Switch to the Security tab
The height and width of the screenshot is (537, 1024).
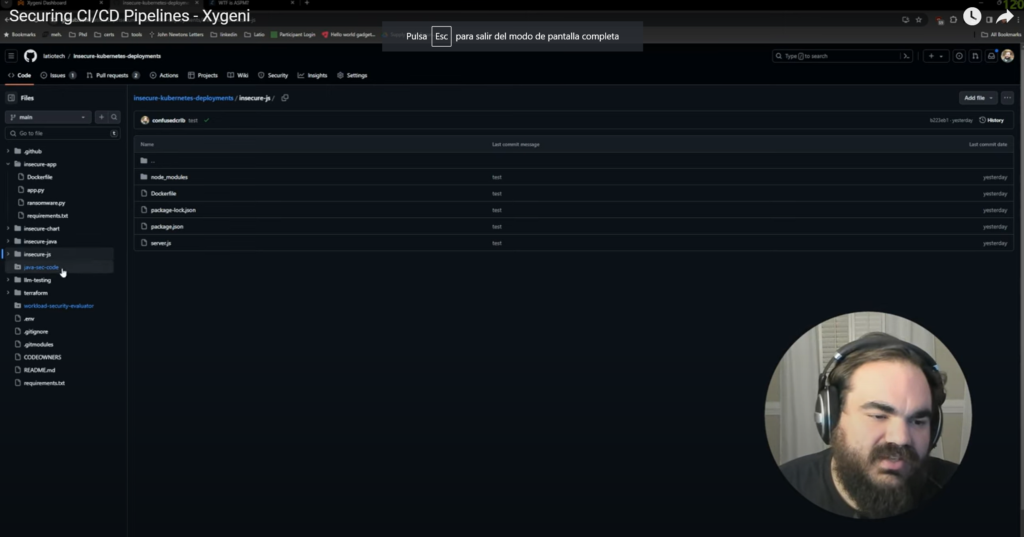pyautogui.click(x=273, y=75)
